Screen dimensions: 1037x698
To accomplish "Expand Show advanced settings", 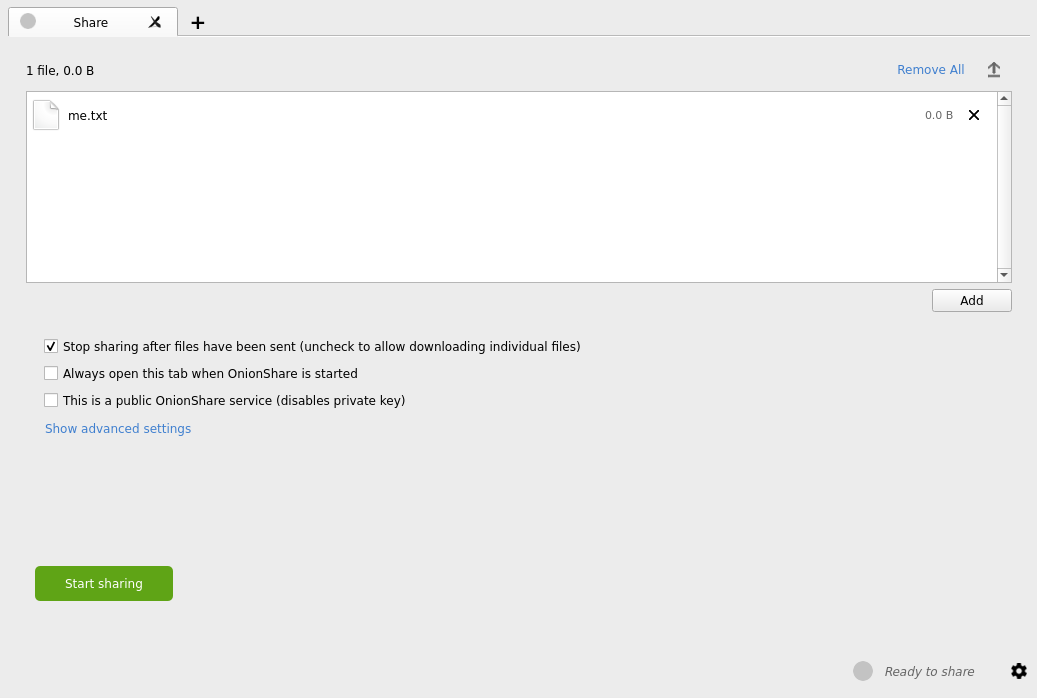I will coord(118,429).
